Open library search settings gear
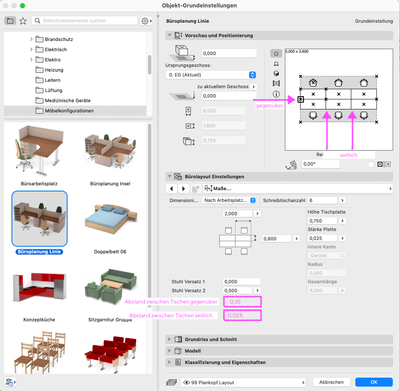 coord(146,21)
